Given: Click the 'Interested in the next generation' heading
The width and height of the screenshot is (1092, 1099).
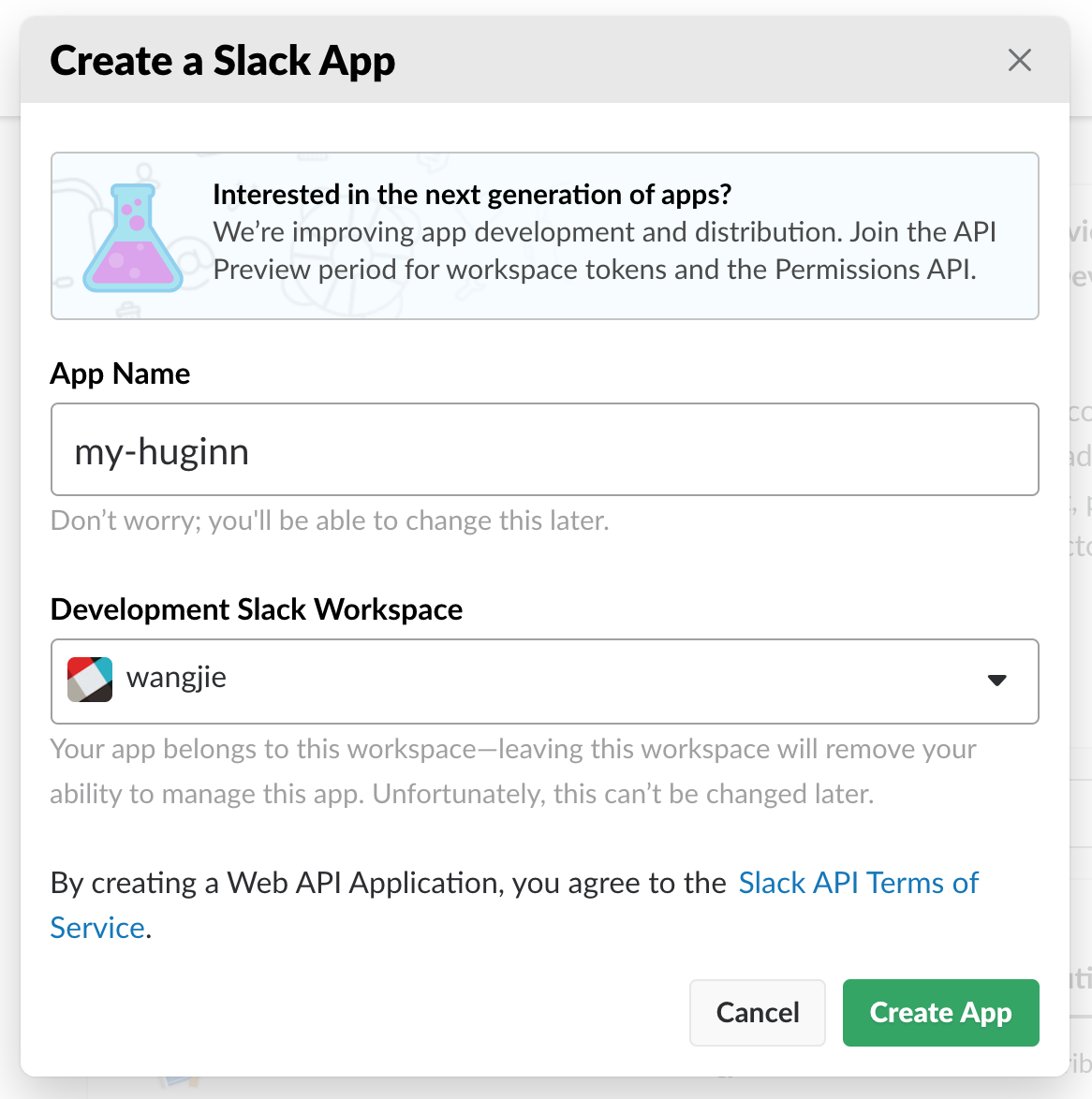Looking at the screenshot, I should click(x=471, y=195).
